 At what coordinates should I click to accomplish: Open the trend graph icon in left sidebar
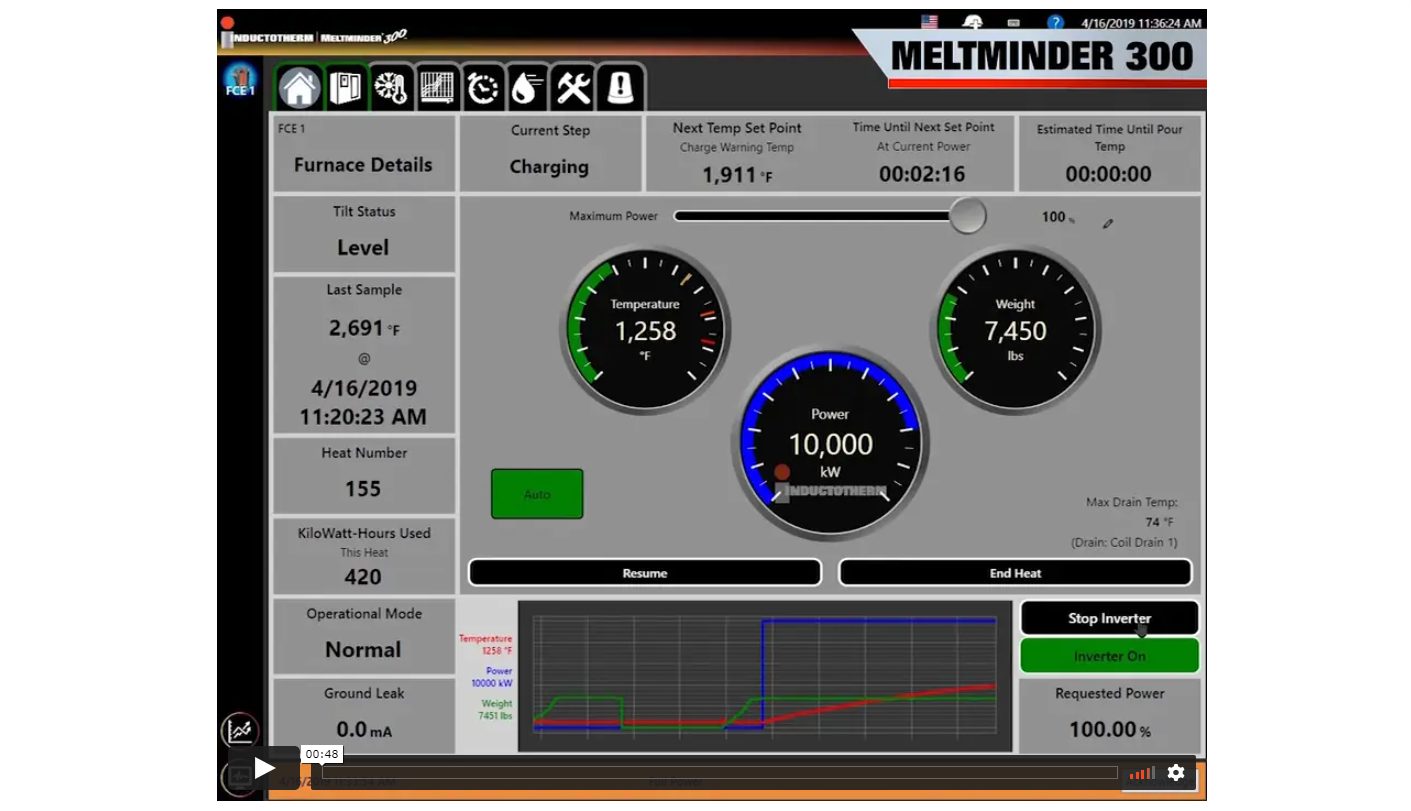(240, 732)
